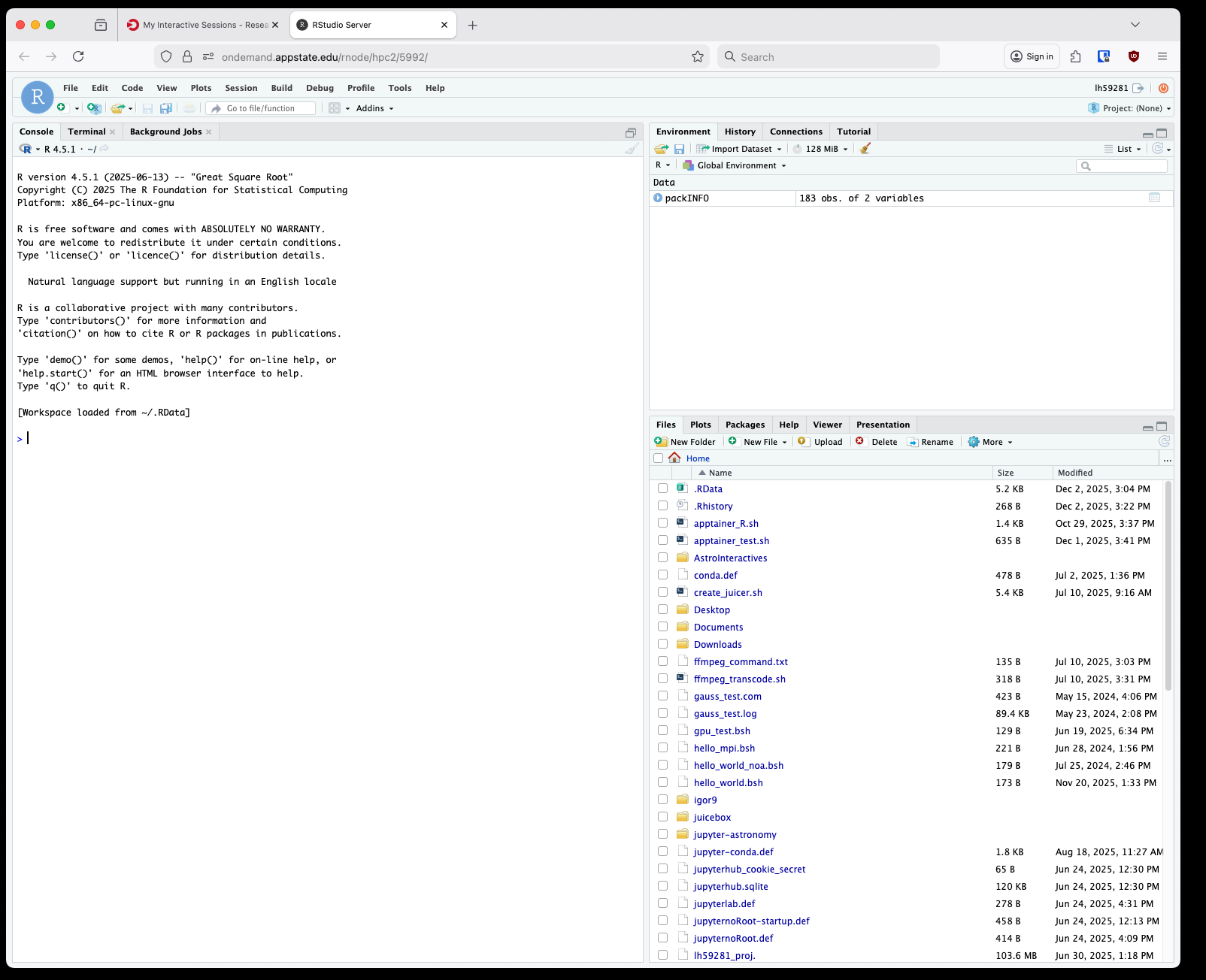Viewport: 1206px width, 980px height.
Task: Check the box next to apptainer_R.sh
Action: tap(662, 523)
